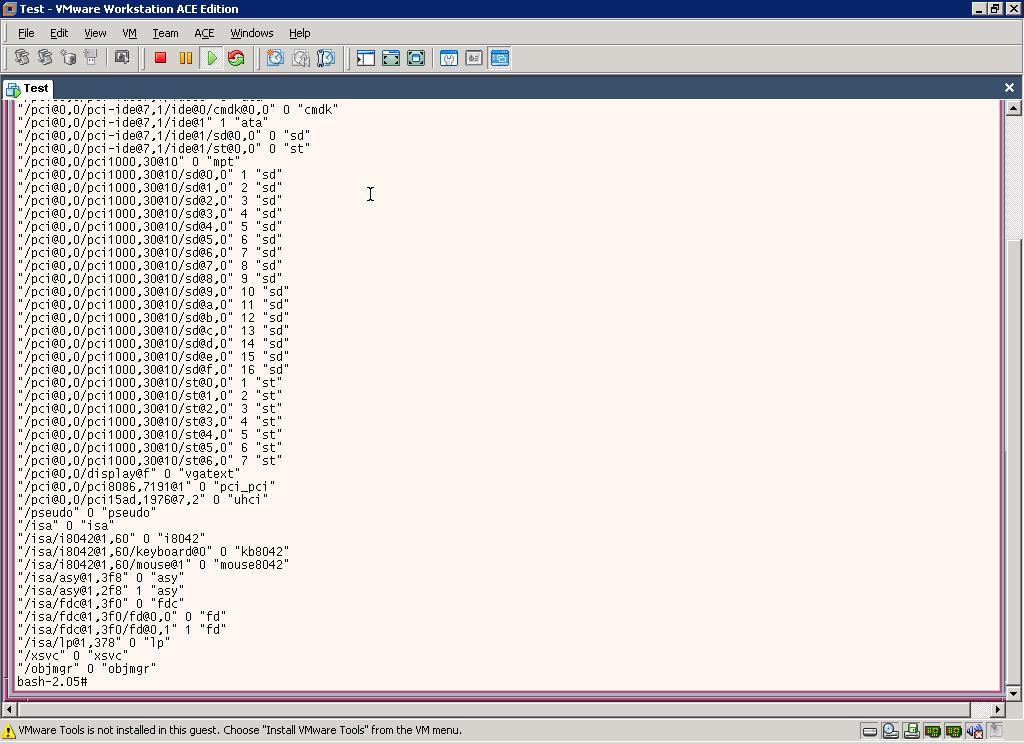Click the Reset virtual machine icon
Viewport: 1024px width, 744px height.
pyautogui.click(x=236, y=59)
